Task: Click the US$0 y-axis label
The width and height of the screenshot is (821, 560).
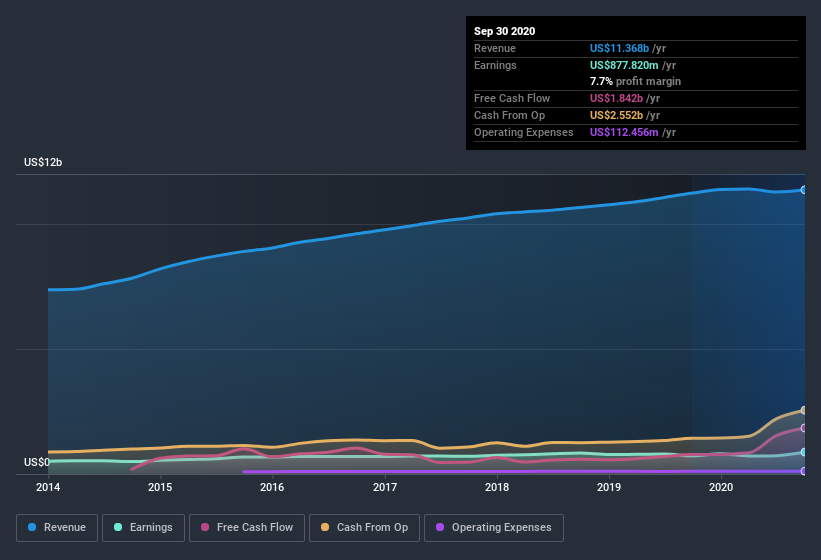Action: pos(37,462)
